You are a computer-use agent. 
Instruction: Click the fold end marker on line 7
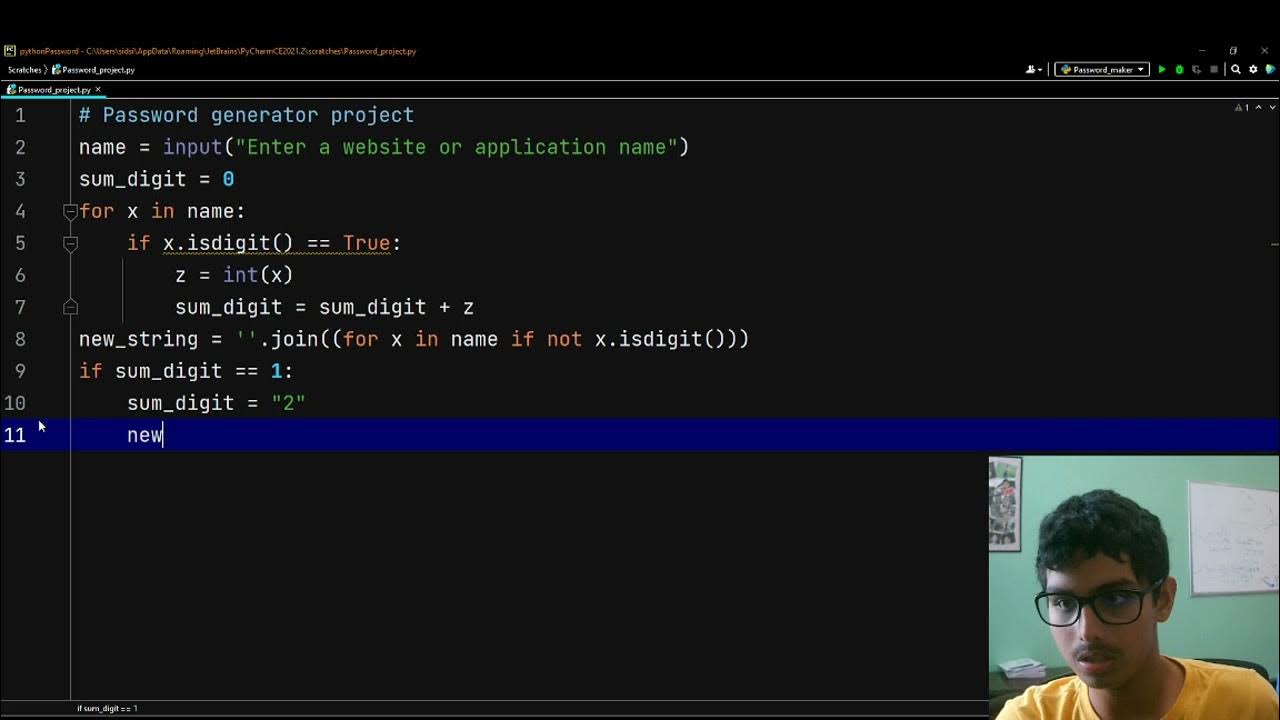[x=70, y=307]
